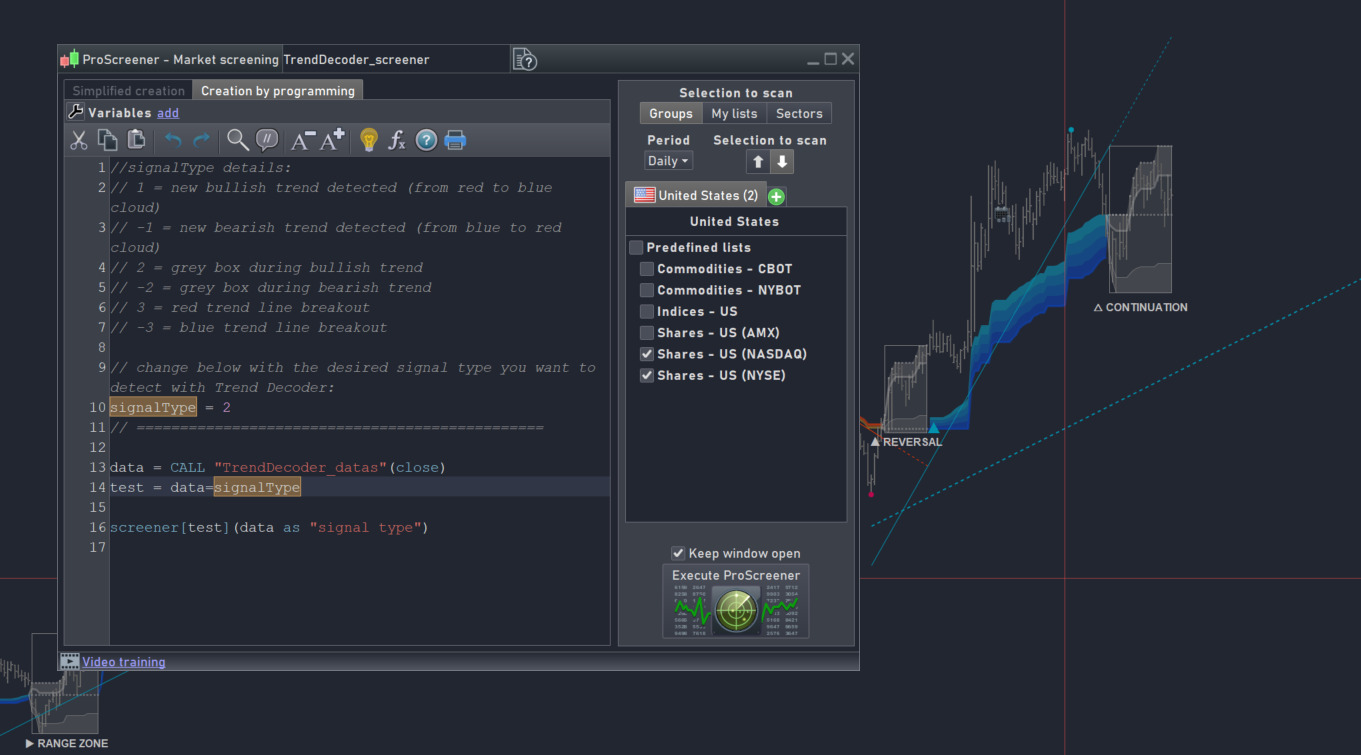Enable Commodities - CBOT checkbox
The width and height of the screenshot is (1361, 755).
(647, 269)
